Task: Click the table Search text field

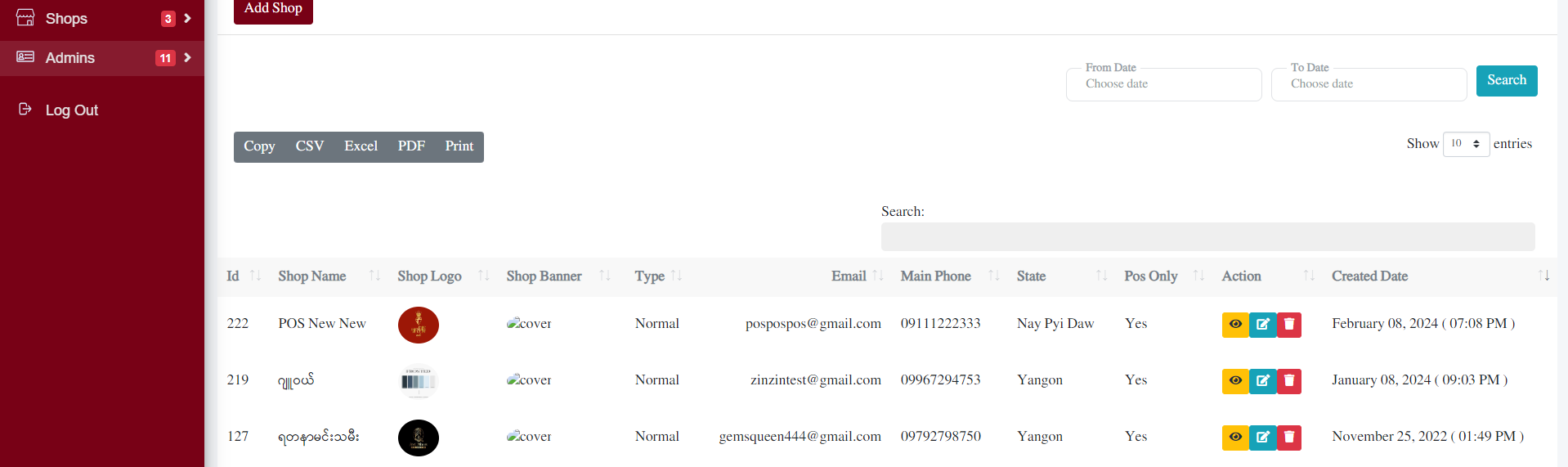Action: coord(1207,237)
